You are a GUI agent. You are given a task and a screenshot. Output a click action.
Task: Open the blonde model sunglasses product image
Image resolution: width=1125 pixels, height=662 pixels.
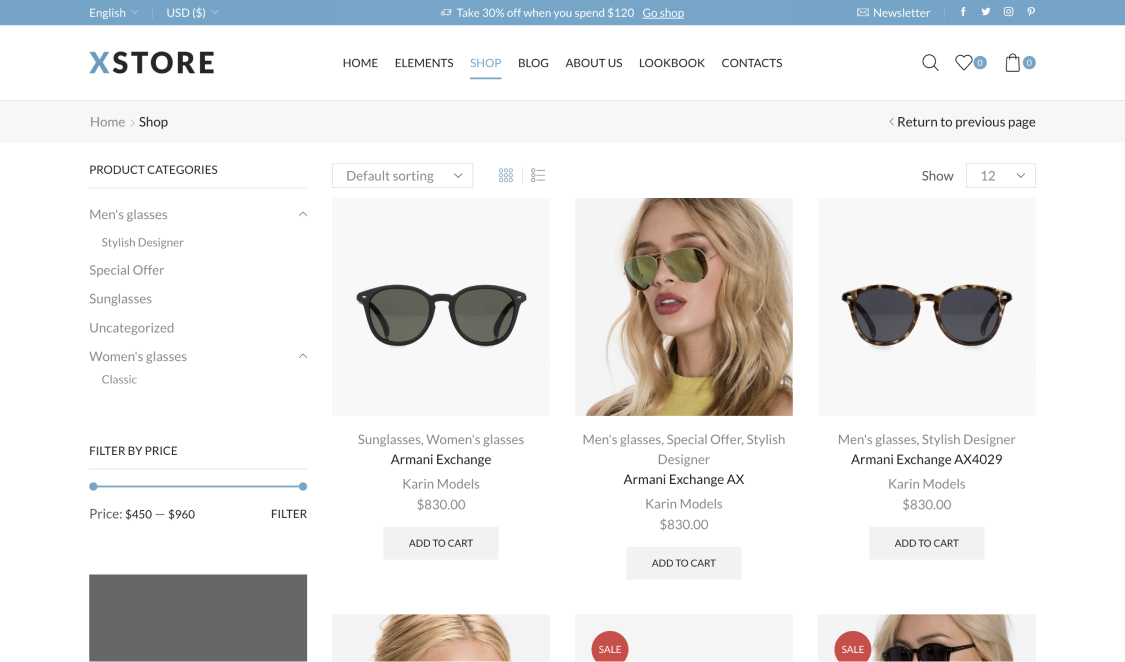point(684,306)
